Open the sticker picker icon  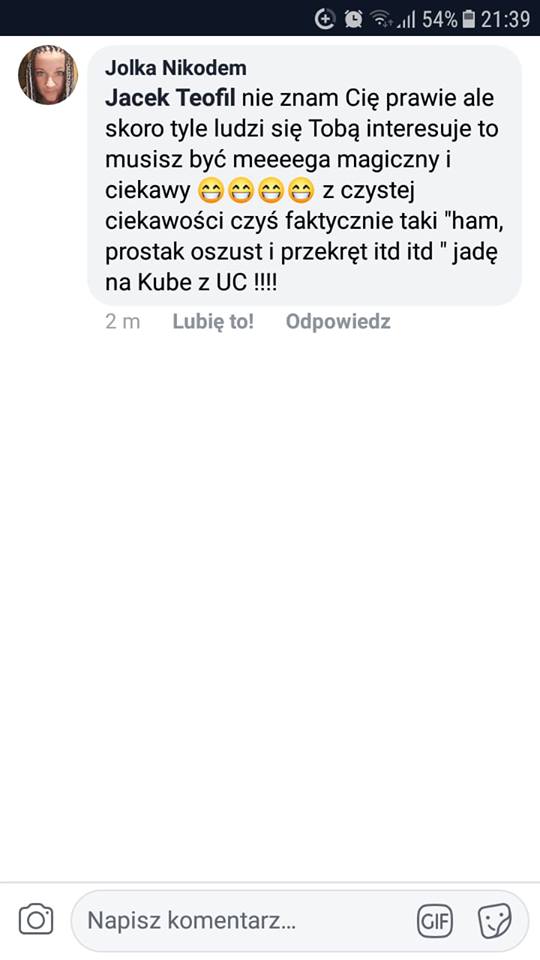[x=494, y=920]
